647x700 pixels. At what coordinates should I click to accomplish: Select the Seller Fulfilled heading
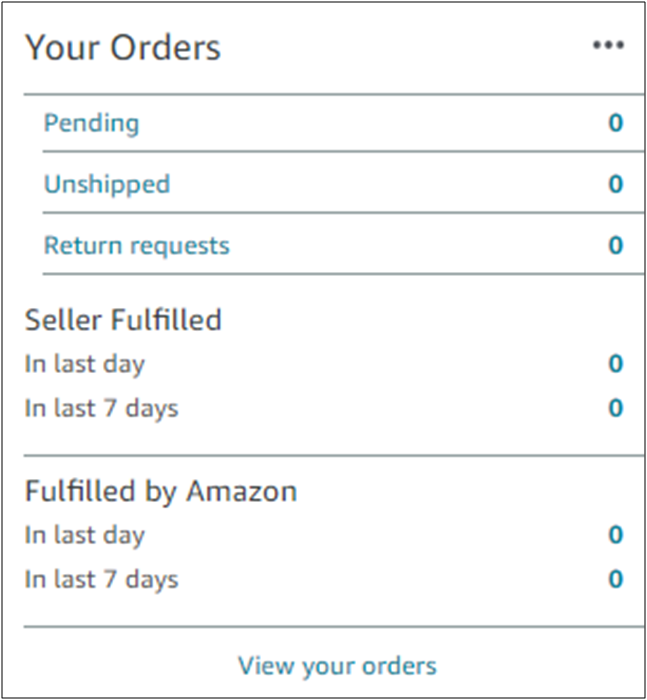click(123, 320)
